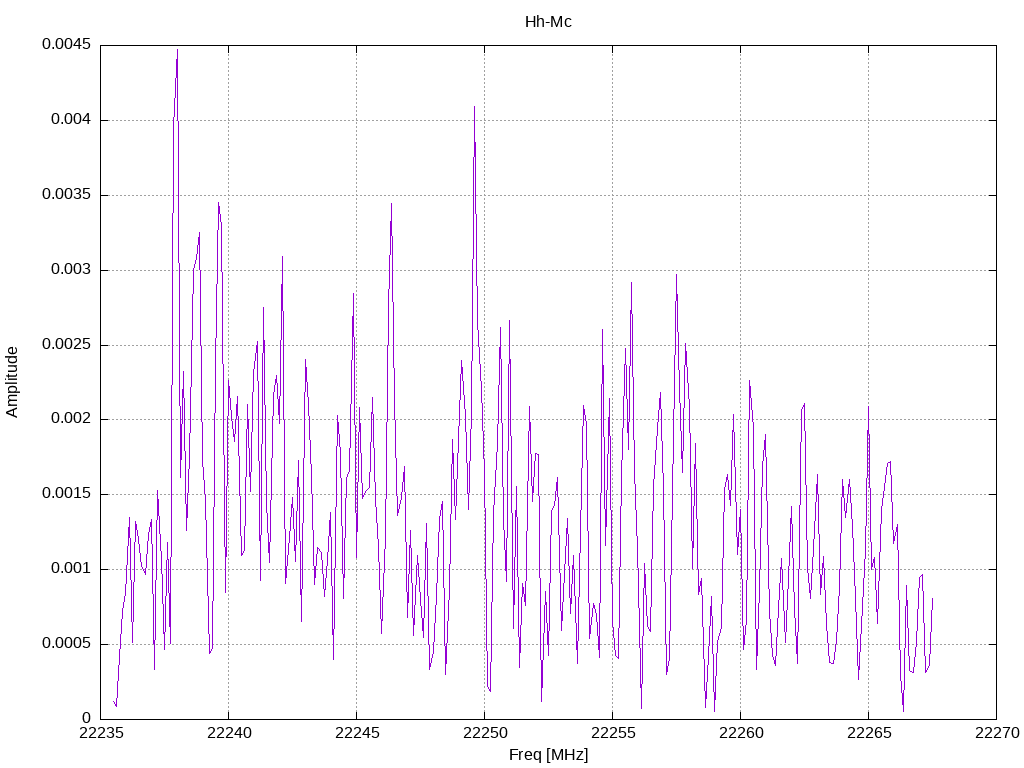Click the 22270 x-axis tick label
Viewport: 1024px width, 768px height.
pos(997,733)
